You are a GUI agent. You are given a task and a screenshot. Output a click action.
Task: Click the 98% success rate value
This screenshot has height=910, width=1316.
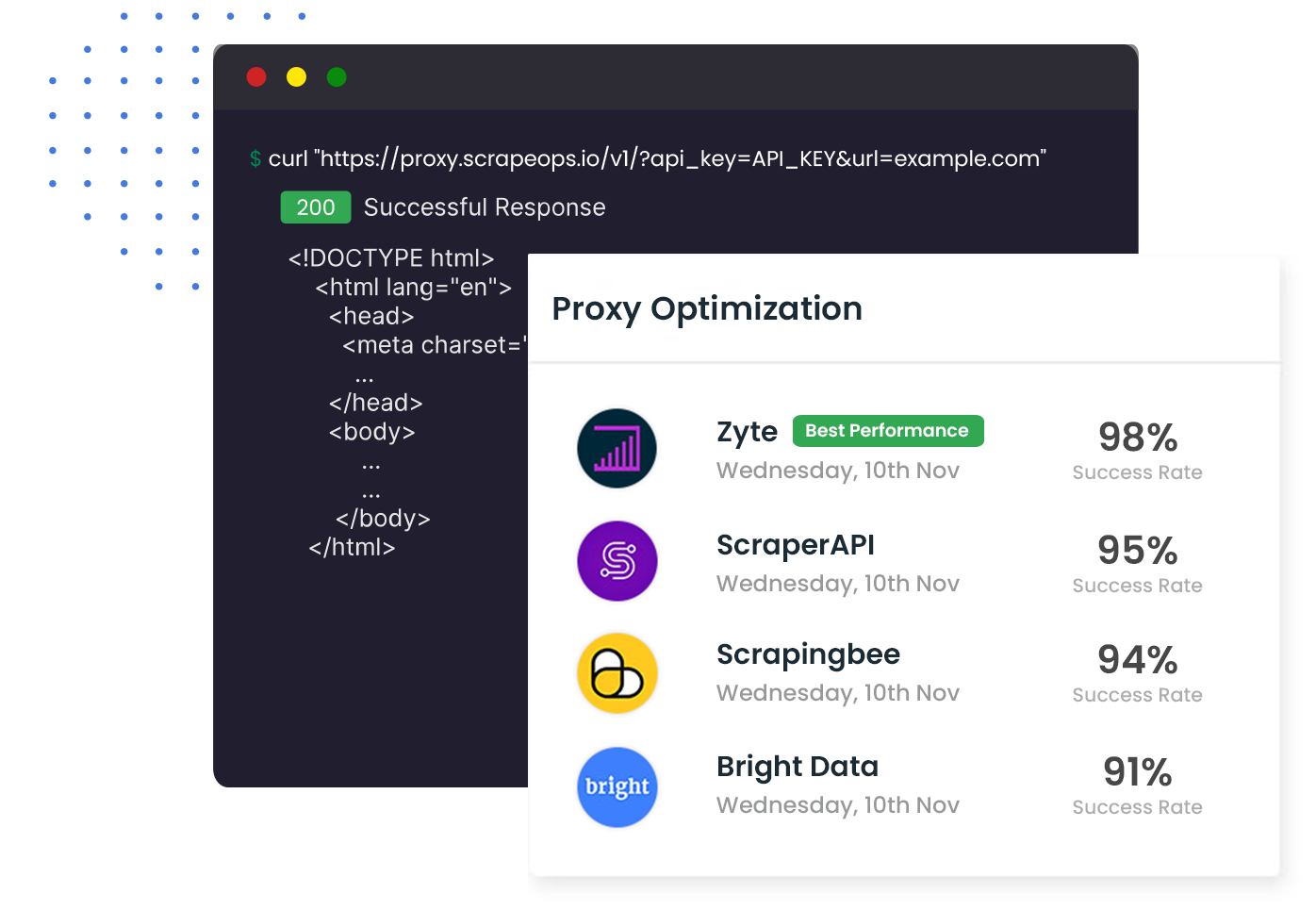coord(1138,438)
